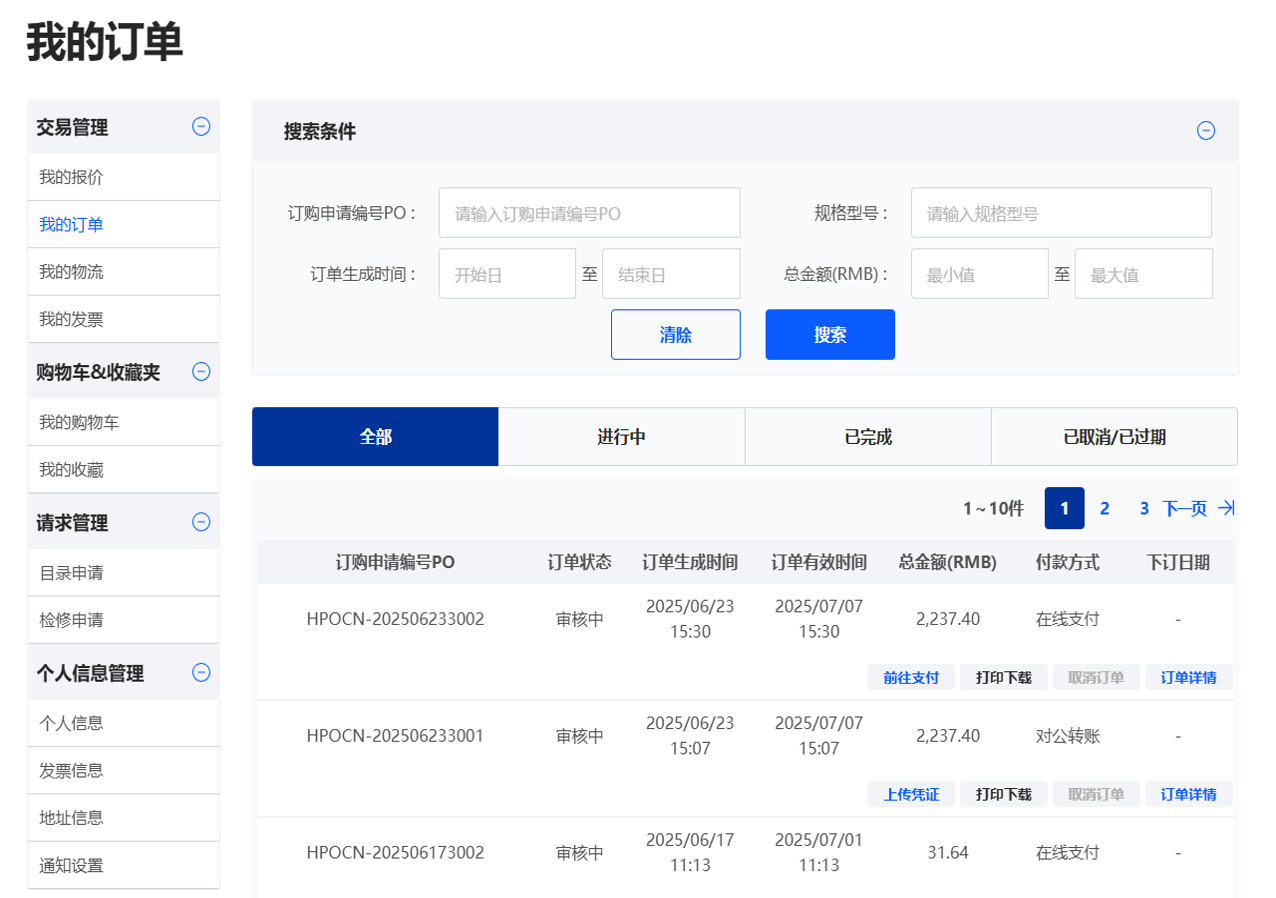This screenshot has width=1276, height=898.
Task: Open the 已取消/已过期 tab
Action: coord(1114,437)
